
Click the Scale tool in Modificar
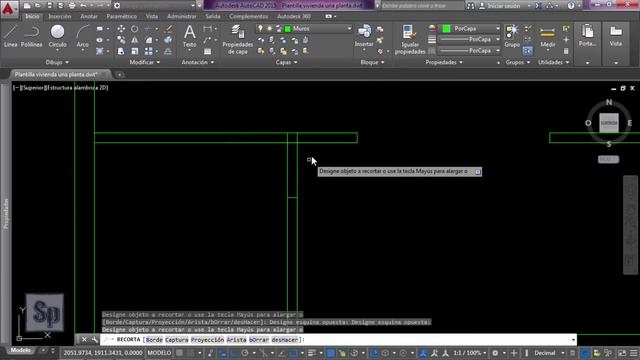[134, 51]
